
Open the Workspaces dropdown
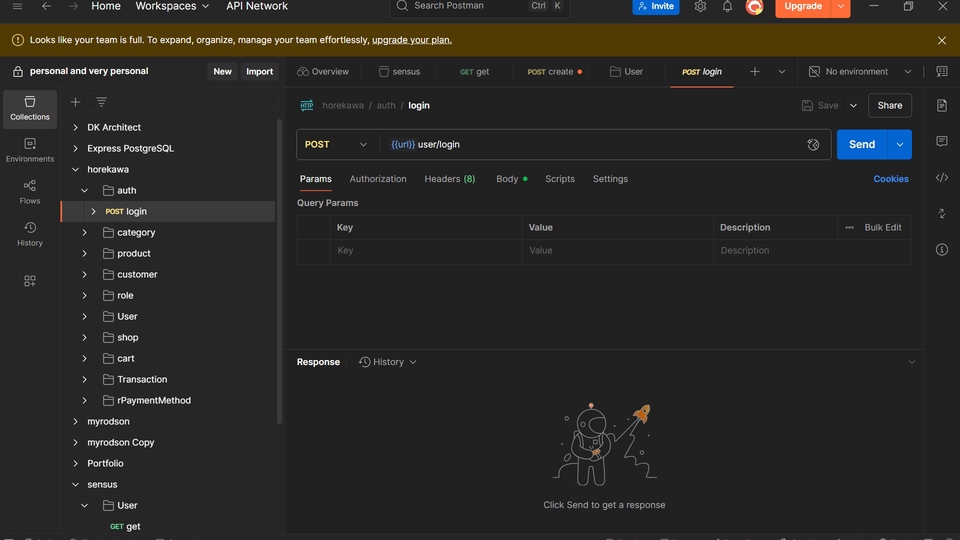(x=172, y=6)
